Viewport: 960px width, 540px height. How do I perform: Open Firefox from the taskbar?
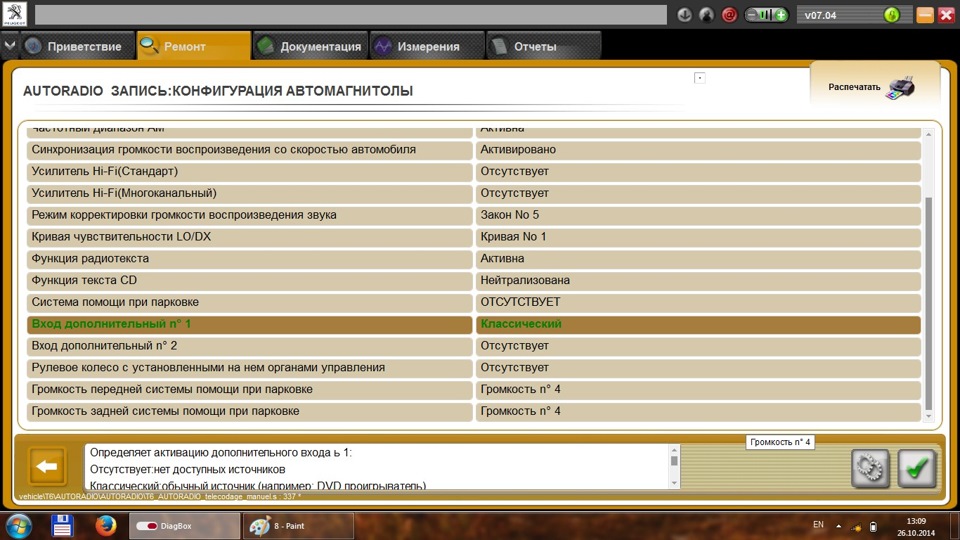tap(105, 525)
